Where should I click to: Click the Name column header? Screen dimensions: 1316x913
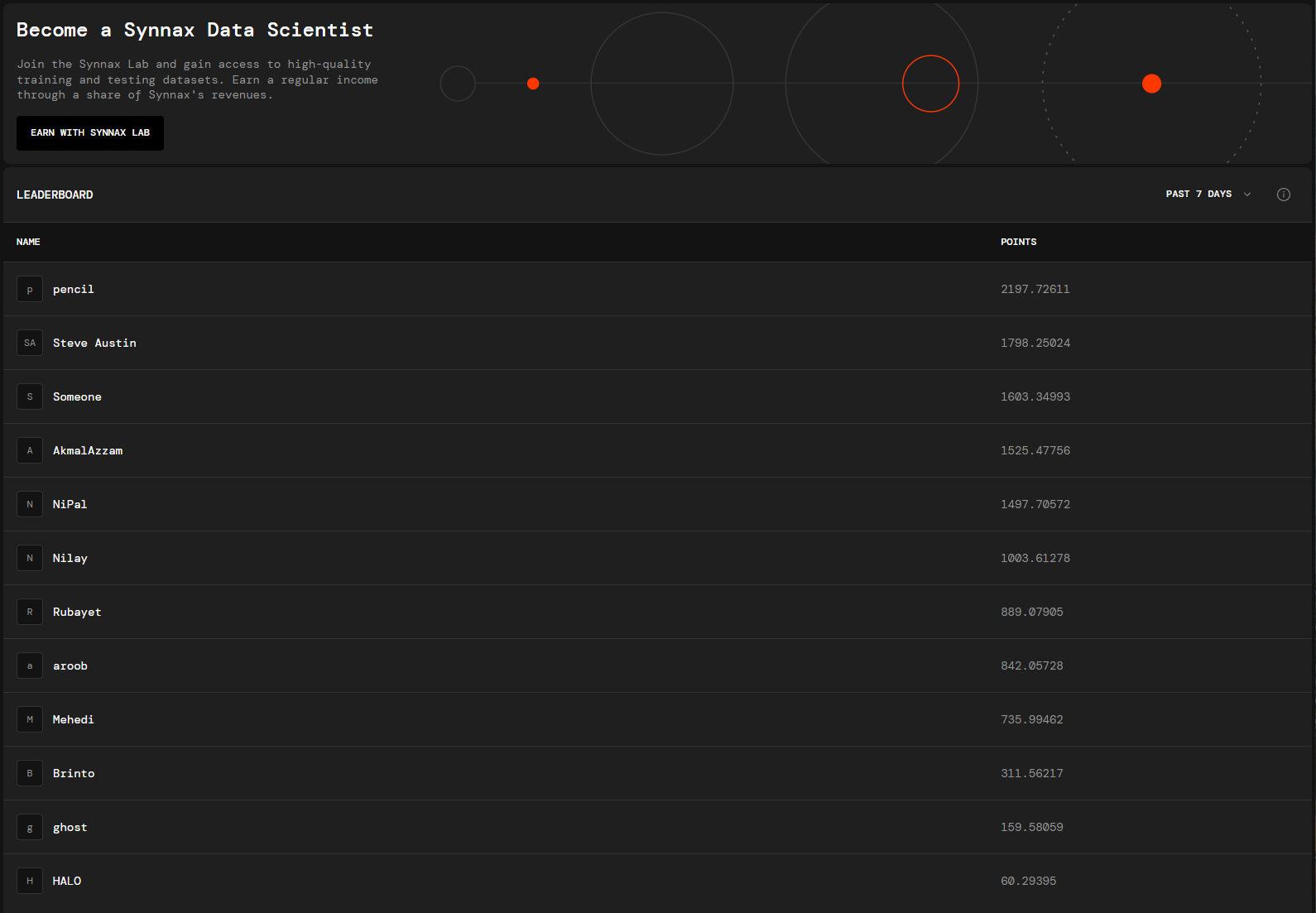pyautogui.click(x=28, y=242)
